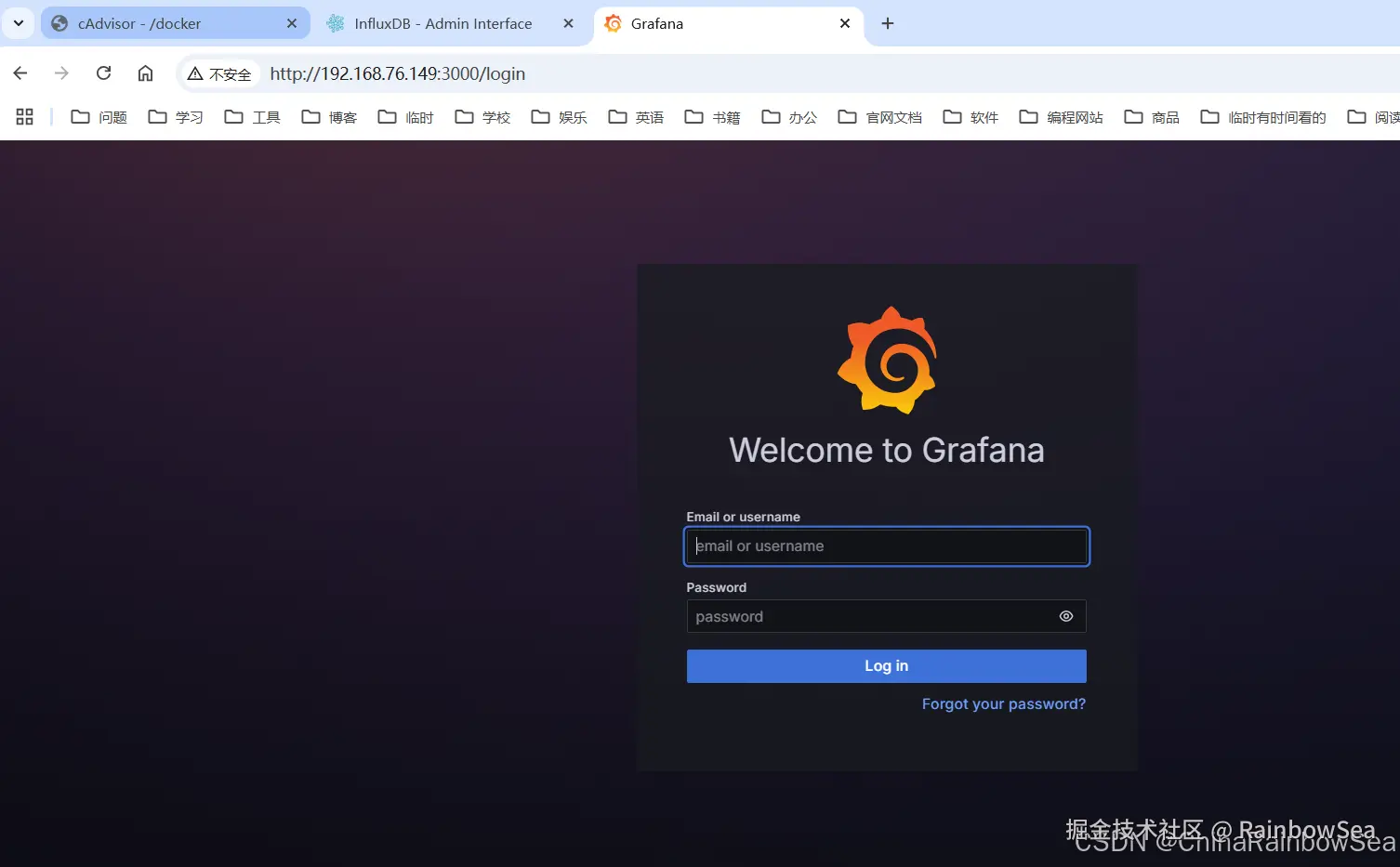The width and height of the screenshot is (1400, 867).
Task: Close the Grafana tab
Action: 845,24
